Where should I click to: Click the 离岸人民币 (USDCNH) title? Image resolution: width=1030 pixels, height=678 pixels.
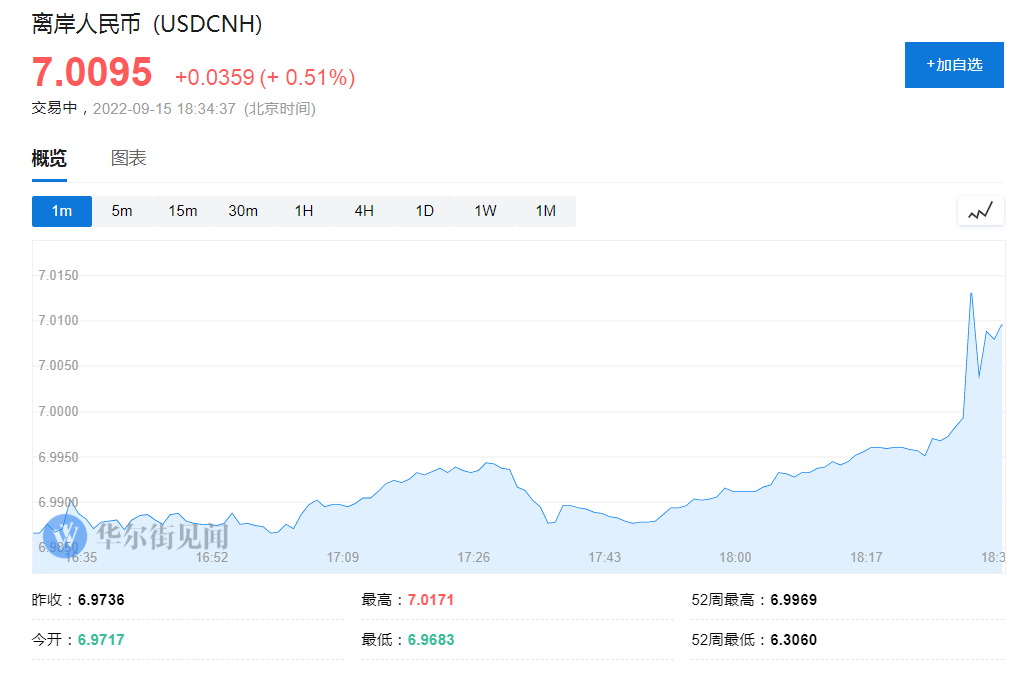click(147, 25)
